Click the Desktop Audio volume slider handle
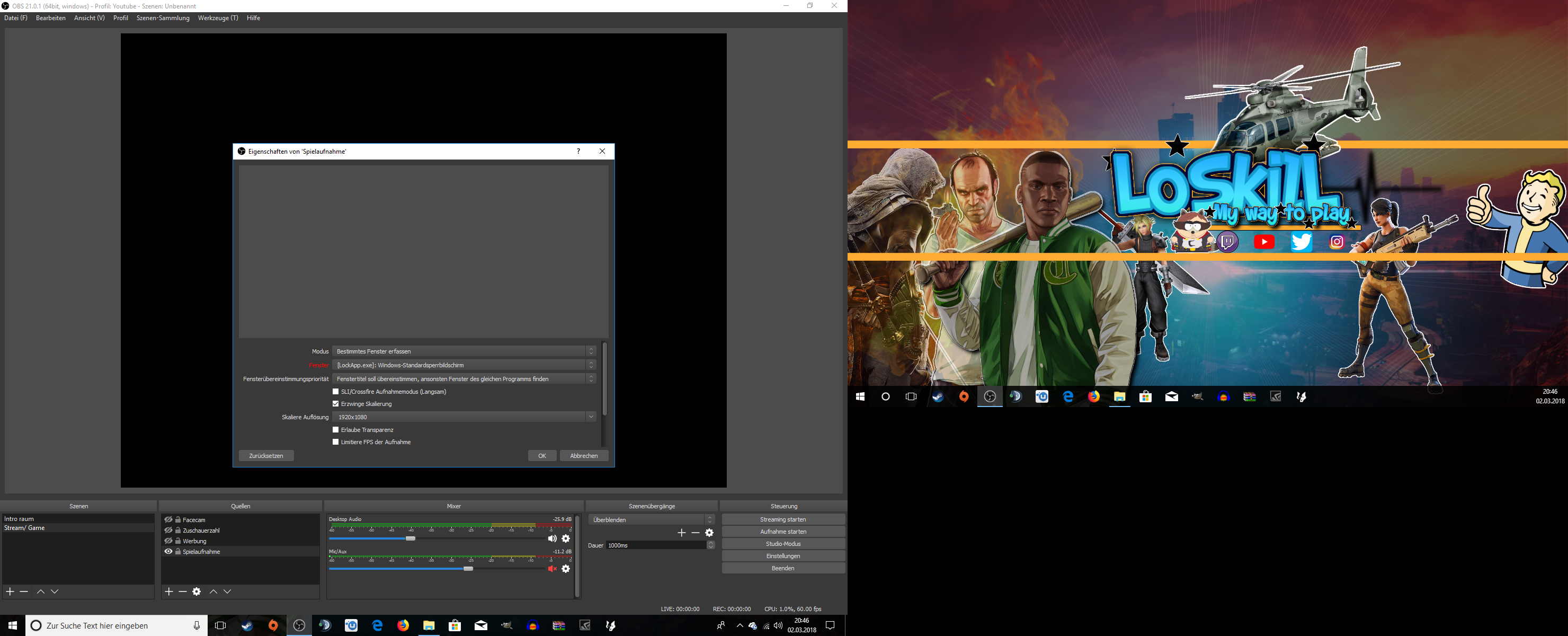 [411, 538]
